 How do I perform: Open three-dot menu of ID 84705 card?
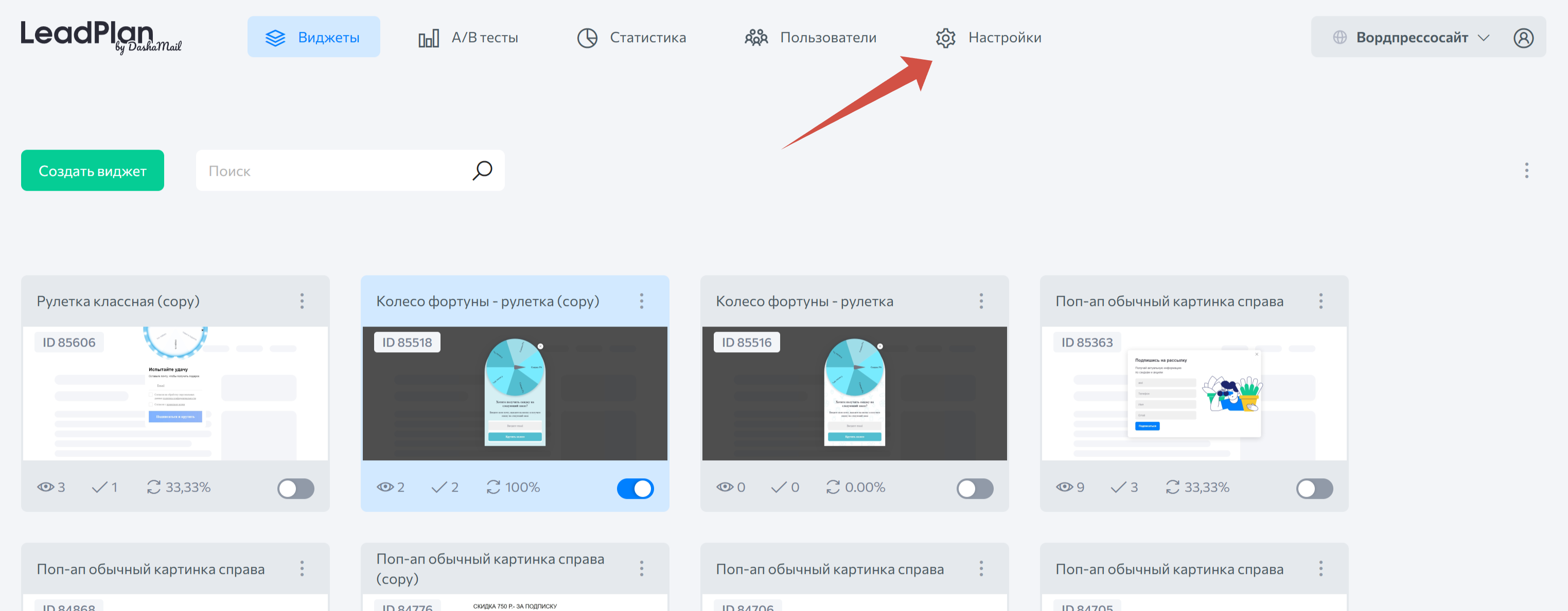click(x=1321, y=569)
